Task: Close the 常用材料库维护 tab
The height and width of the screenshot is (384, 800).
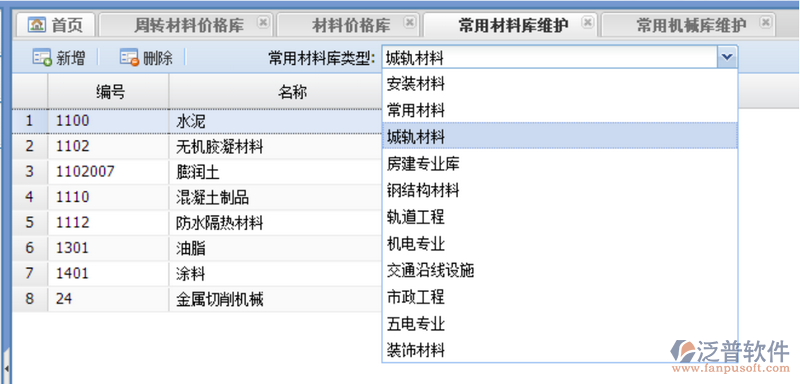Action: click(588, 22)
